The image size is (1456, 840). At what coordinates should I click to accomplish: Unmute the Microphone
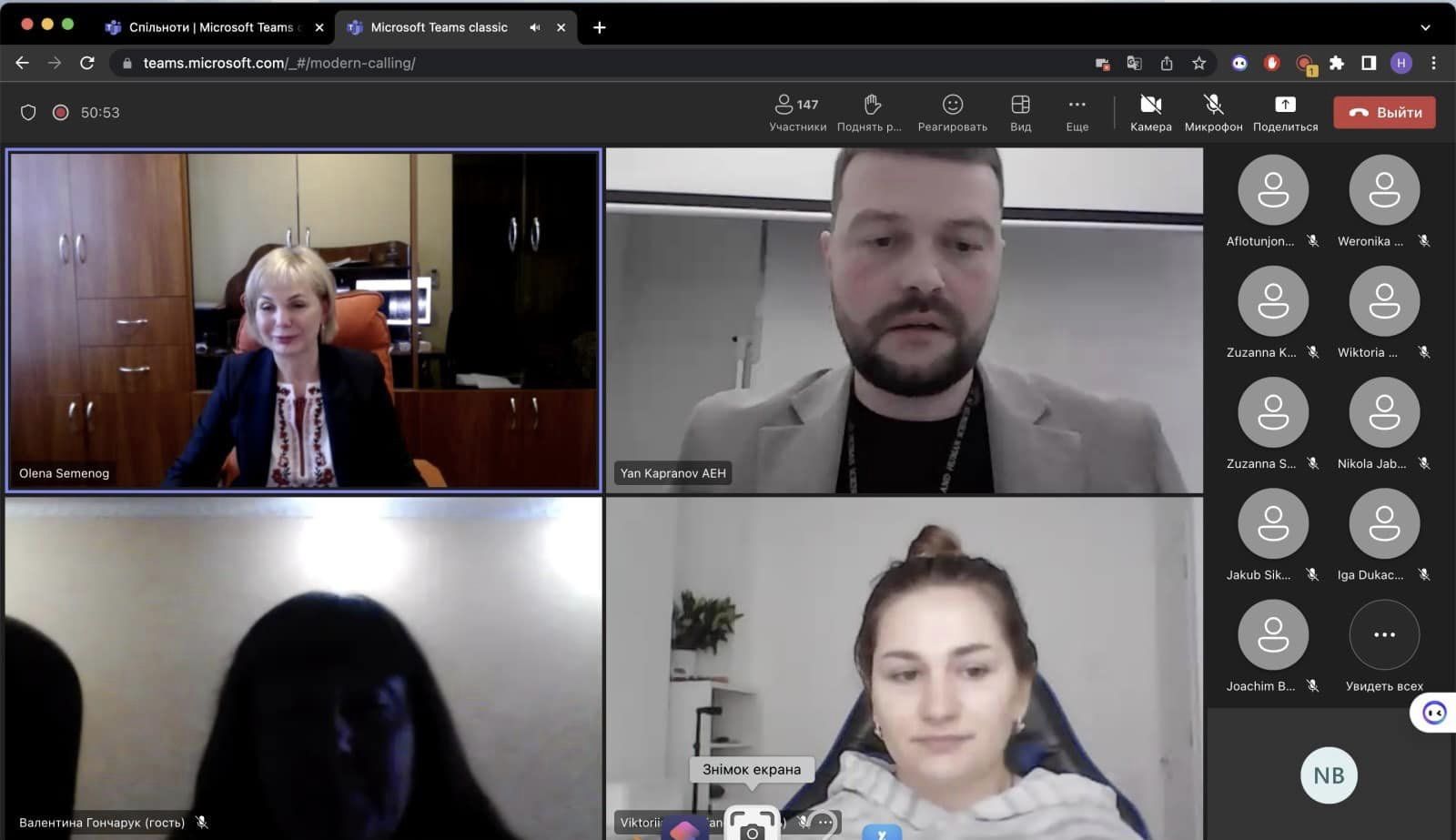(1213, 113)
